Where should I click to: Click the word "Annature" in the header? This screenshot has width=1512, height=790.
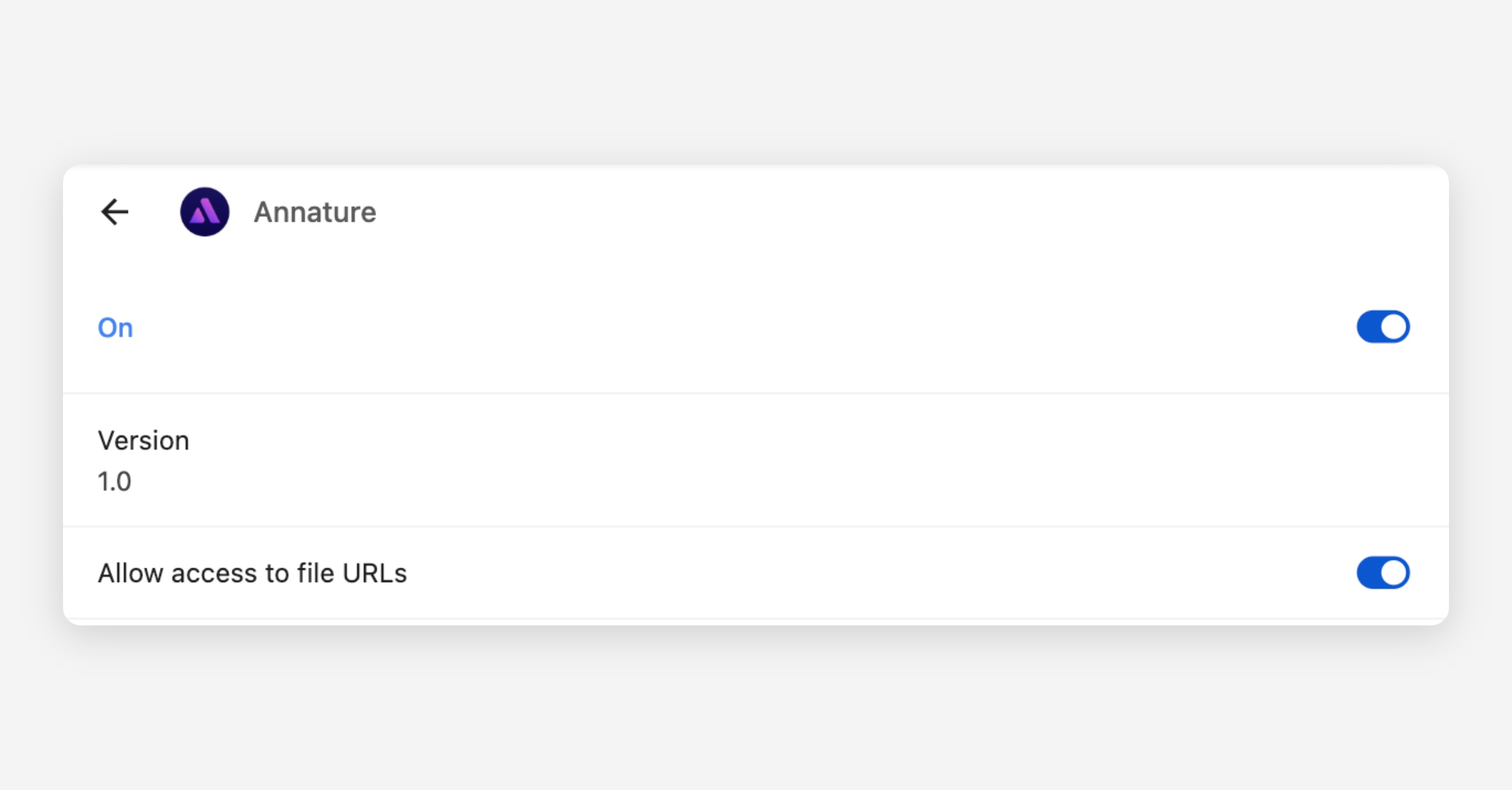pyautogui.click(x=315, y=212)
